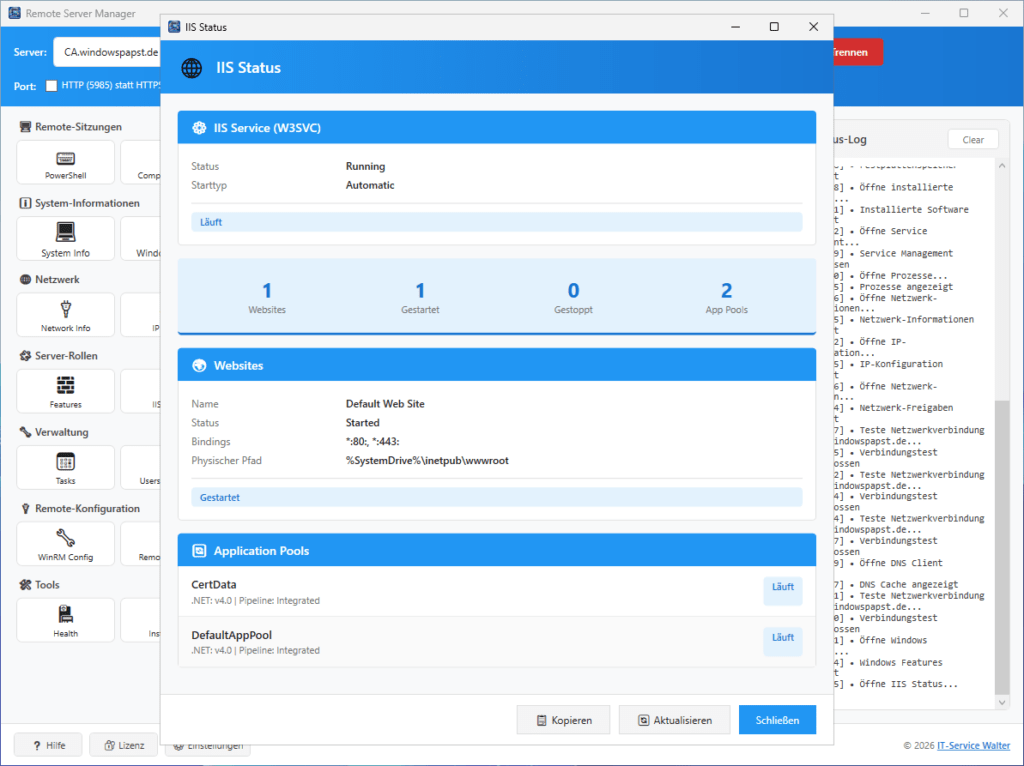This screenshot has width=1024, height=766.
Task: Click the Kopieren button in the dialog
Action: coord(563,719)
